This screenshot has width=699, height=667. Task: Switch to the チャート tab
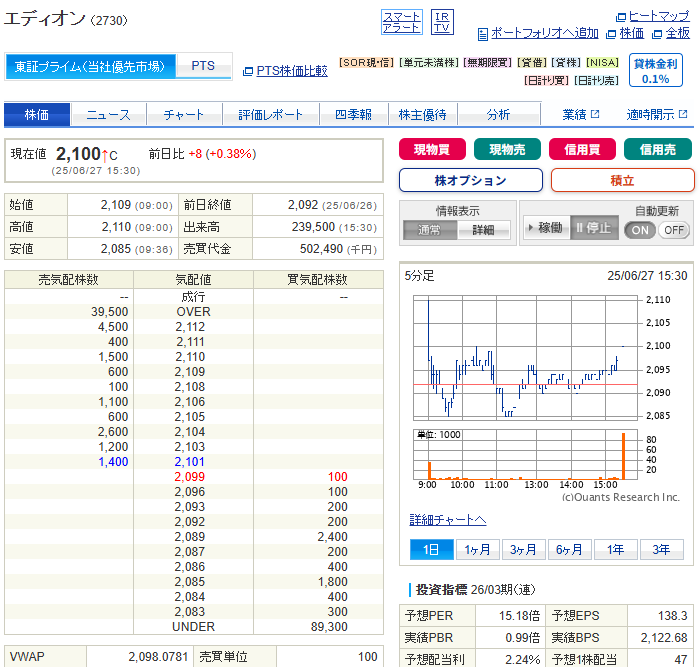(x=184, y=115)
